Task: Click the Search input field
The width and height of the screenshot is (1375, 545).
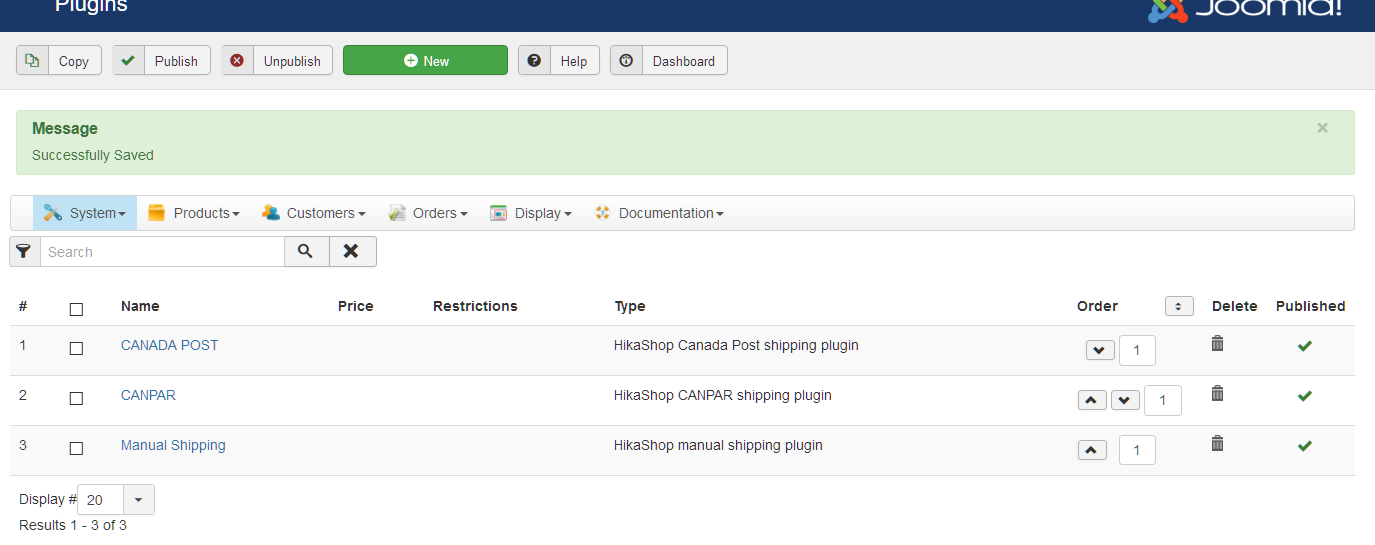Action: (x=162, y=252)
